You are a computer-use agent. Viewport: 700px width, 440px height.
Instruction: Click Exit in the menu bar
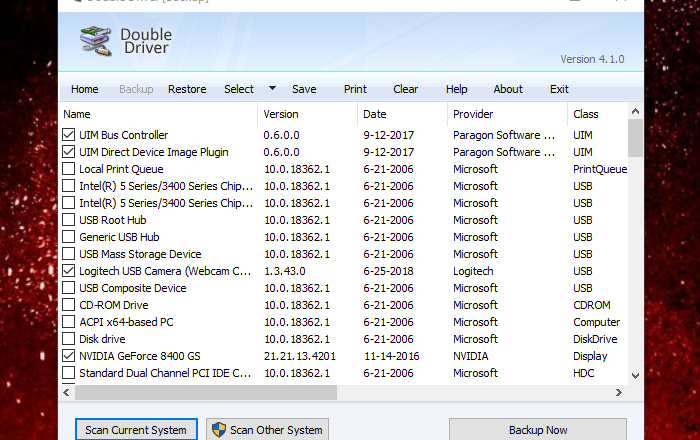pos(559,89)
